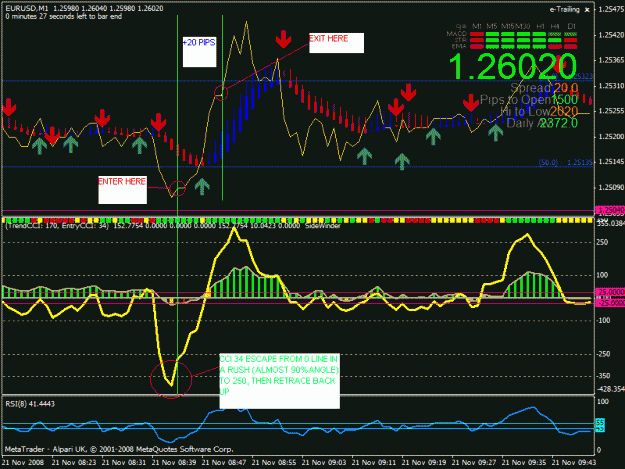The image size is (625, 469).
Task: Click the red MACD signal bar under M1
Action: (477, 34)
